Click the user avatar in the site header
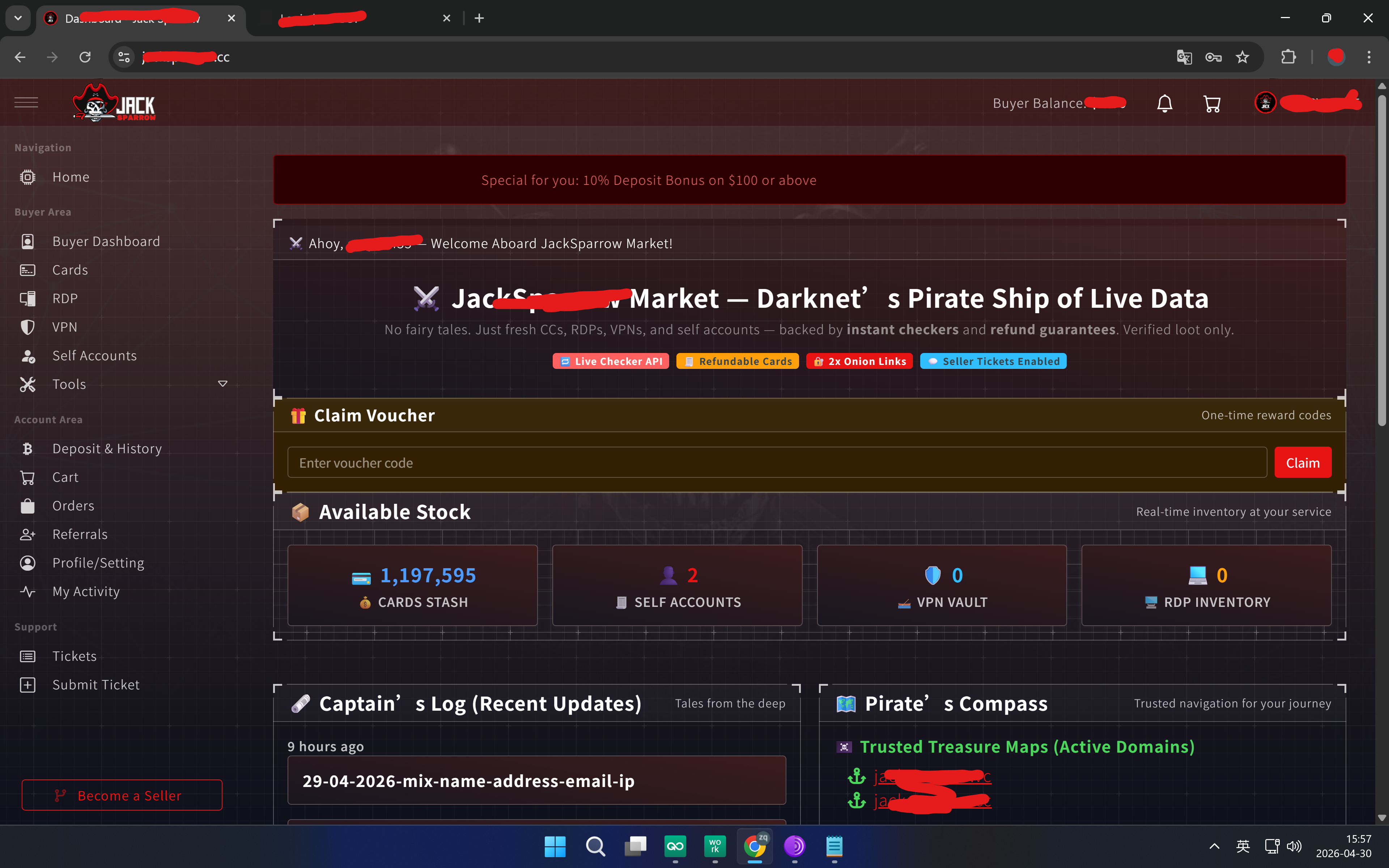 1265,103
